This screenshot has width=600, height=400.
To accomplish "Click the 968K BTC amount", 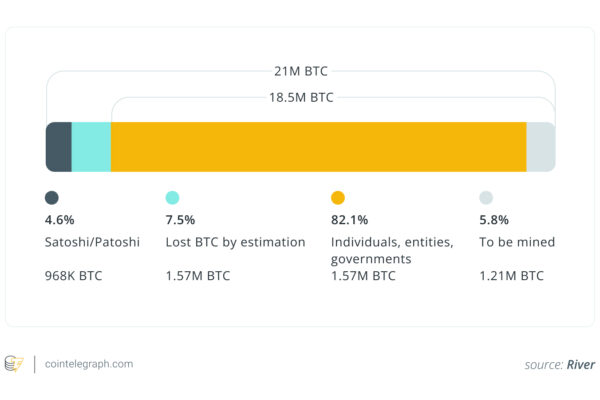I will [74, 275].
